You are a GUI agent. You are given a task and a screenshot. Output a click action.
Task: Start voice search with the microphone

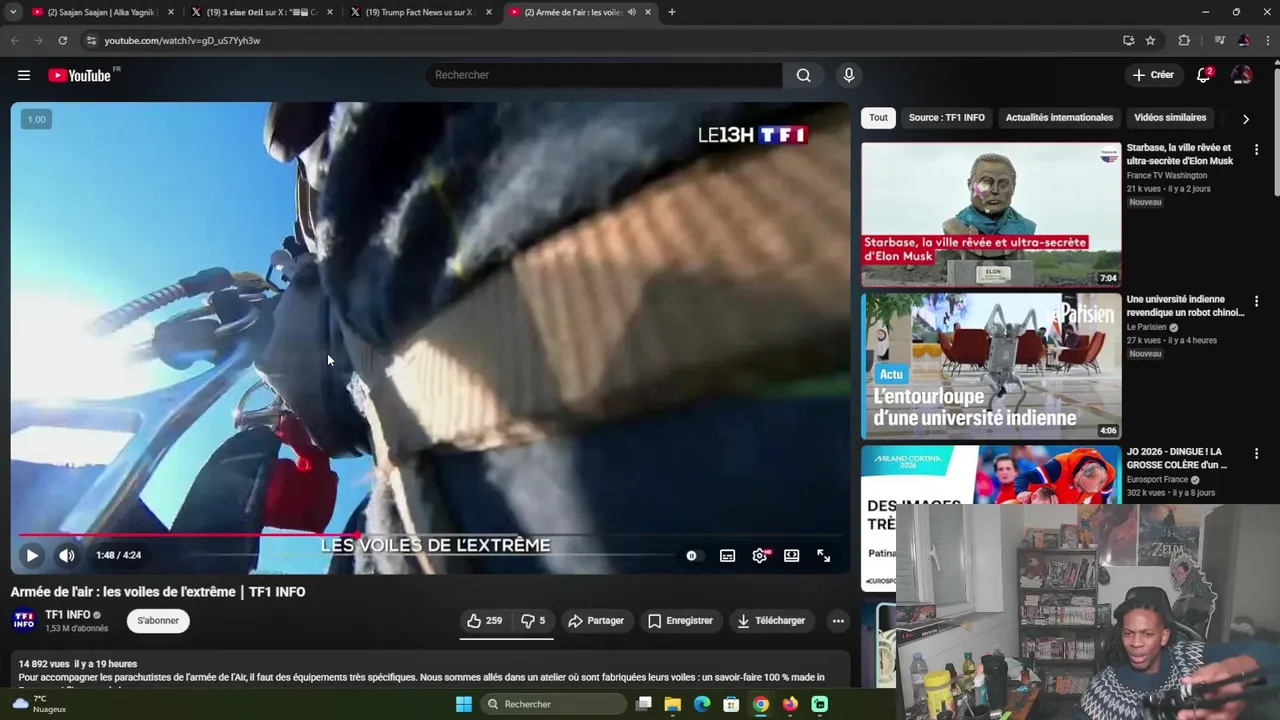(848, 75)
